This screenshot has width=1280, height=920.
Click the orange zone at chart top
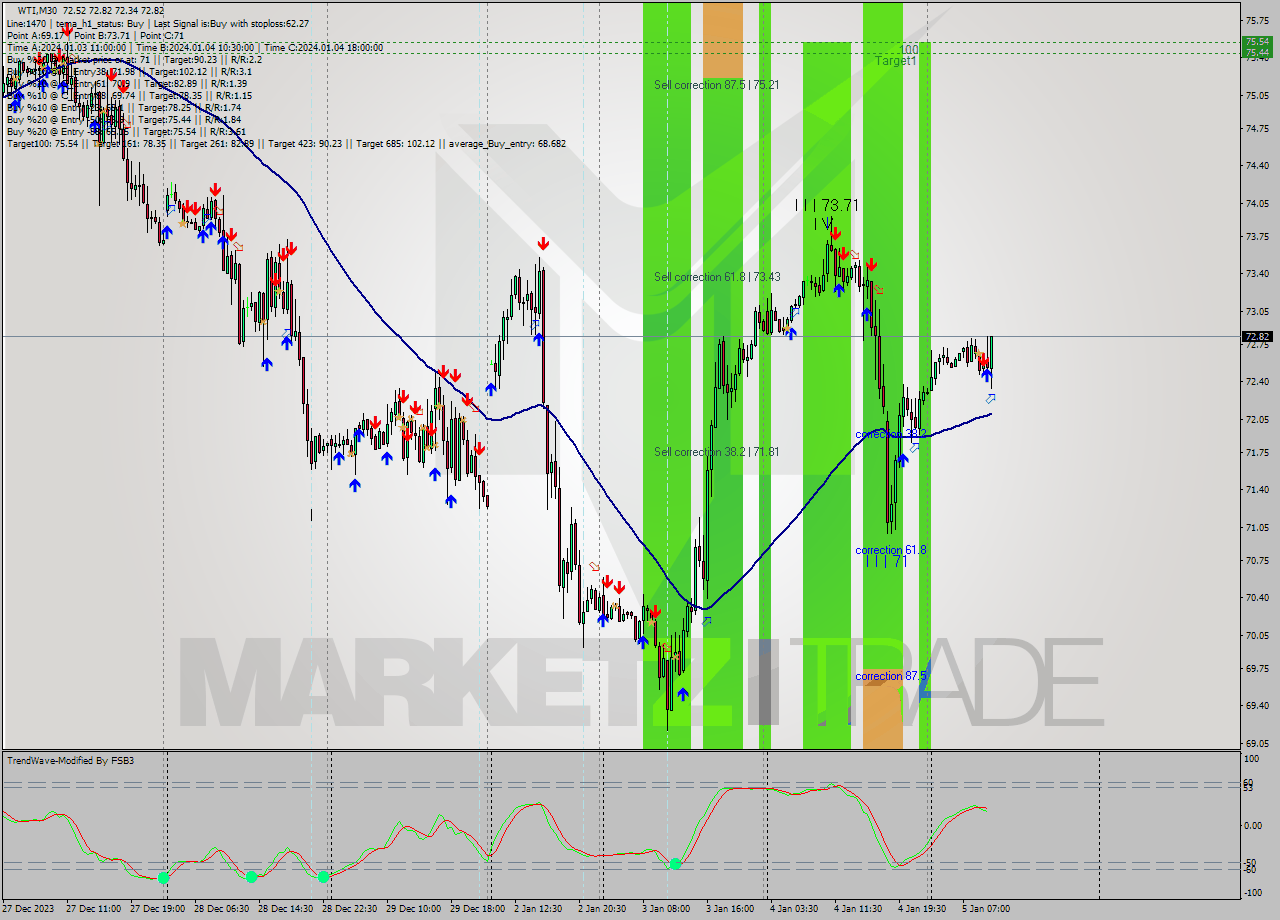coord(723,39)
